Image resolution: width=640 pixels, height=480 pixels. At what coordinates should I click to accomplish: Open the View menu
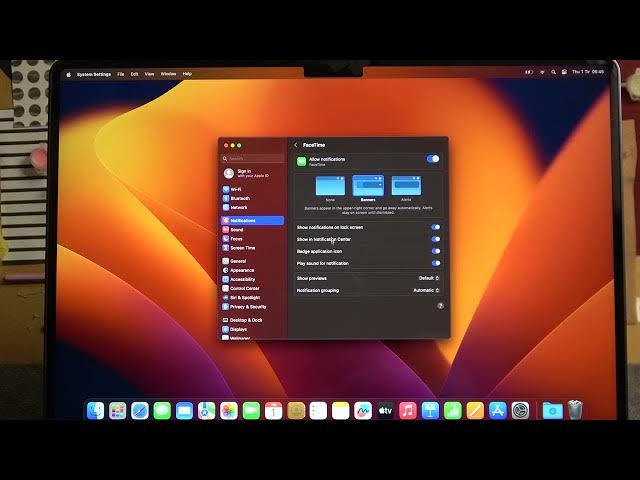149,74
